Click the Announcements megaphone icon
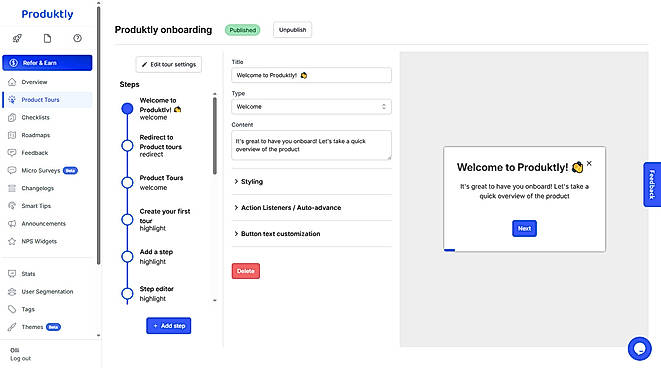661x368 pixels. [12, 223]
